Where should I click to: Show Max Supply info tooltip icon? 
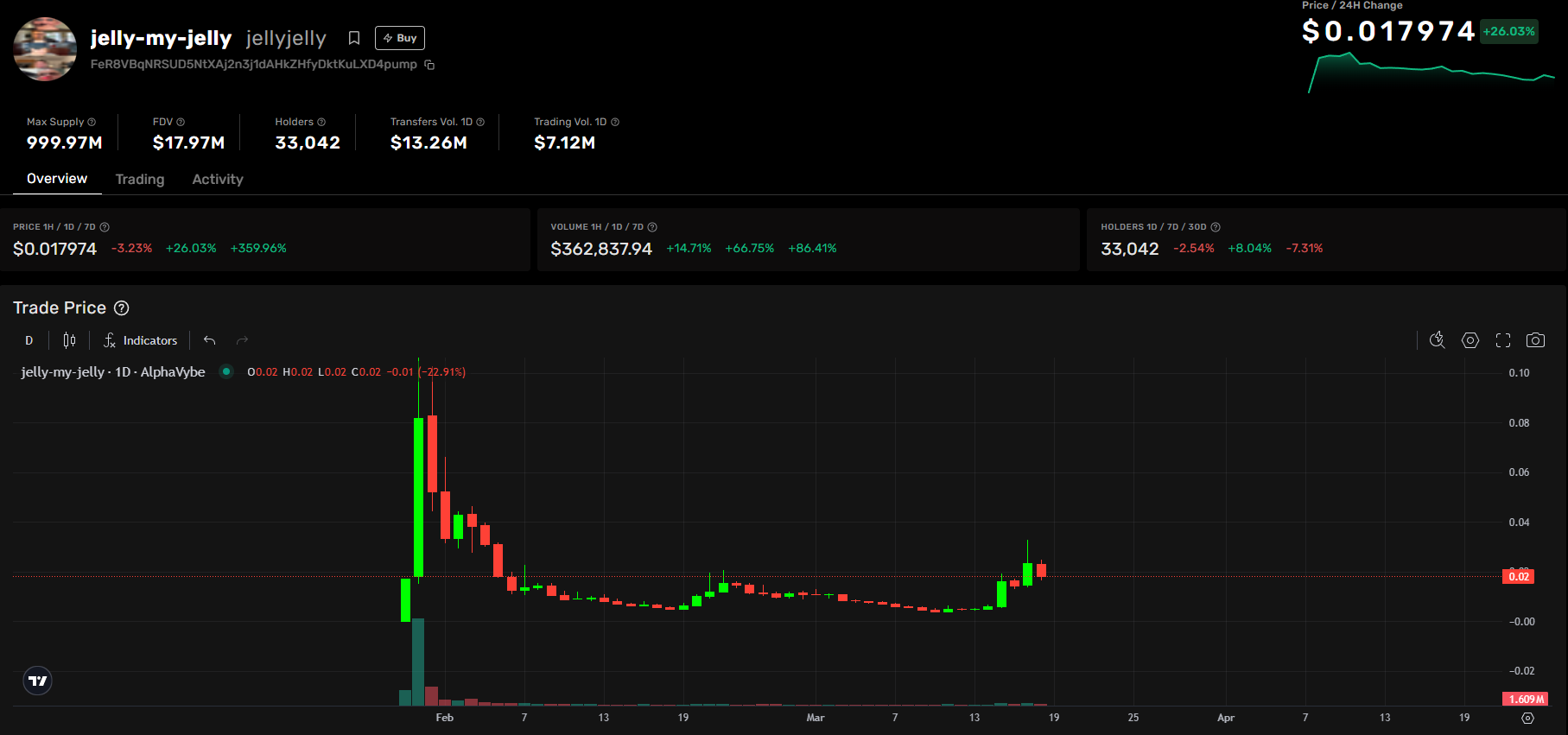(x=92, y=122)
